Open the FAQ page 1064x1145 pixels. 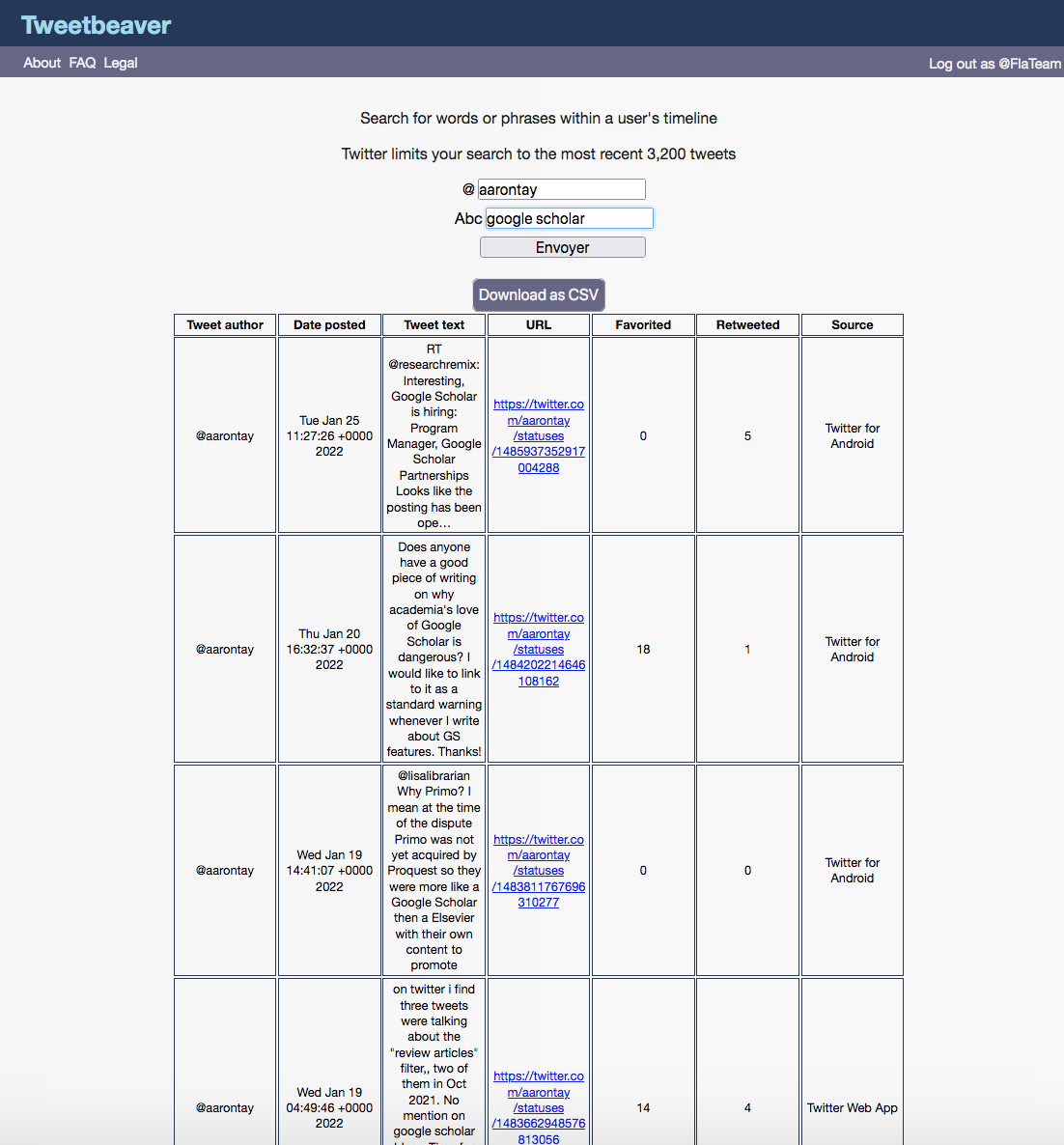coord(82,63)
